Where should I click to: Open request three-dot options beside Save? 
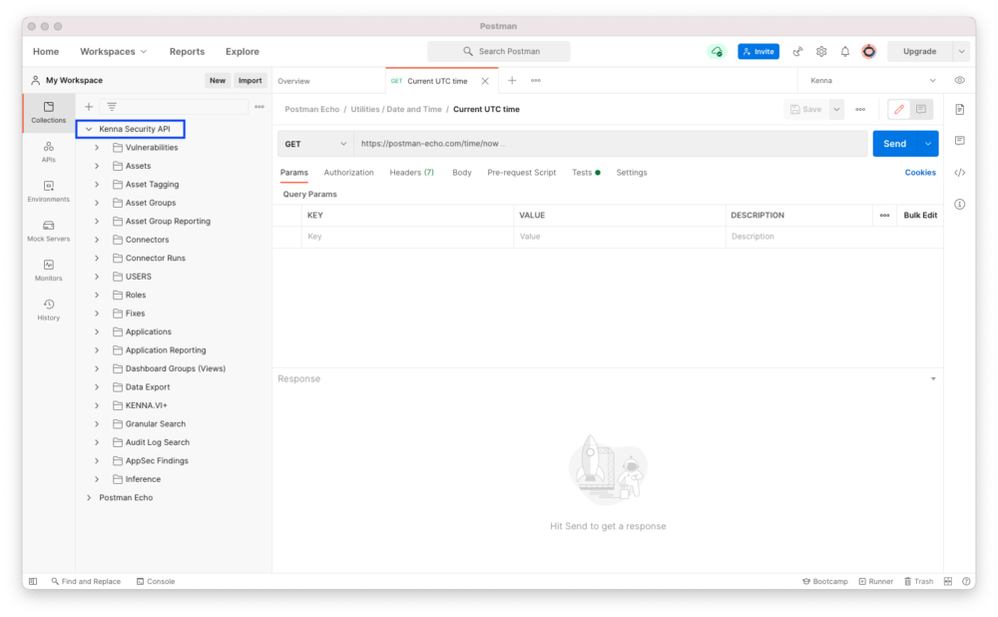click(x=860, y=110)
